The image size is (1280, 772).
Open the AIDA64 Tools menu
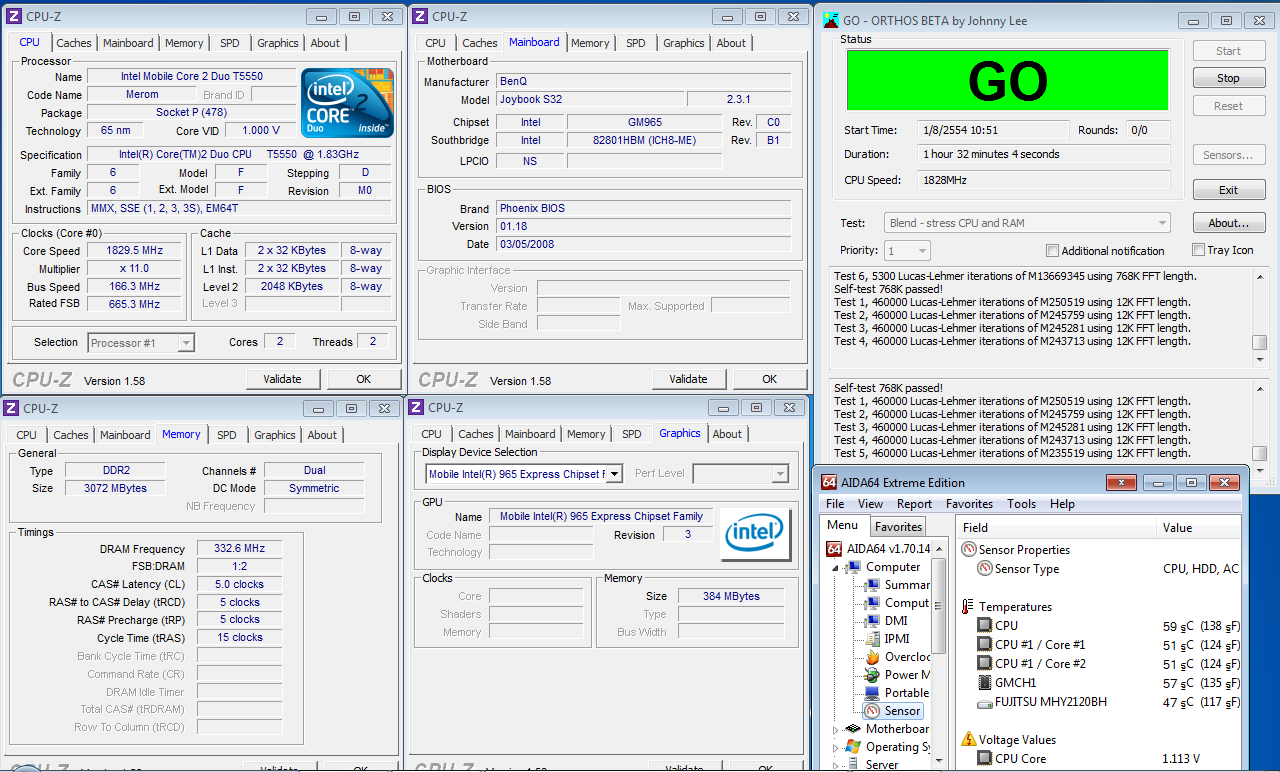pos(1021,504)
